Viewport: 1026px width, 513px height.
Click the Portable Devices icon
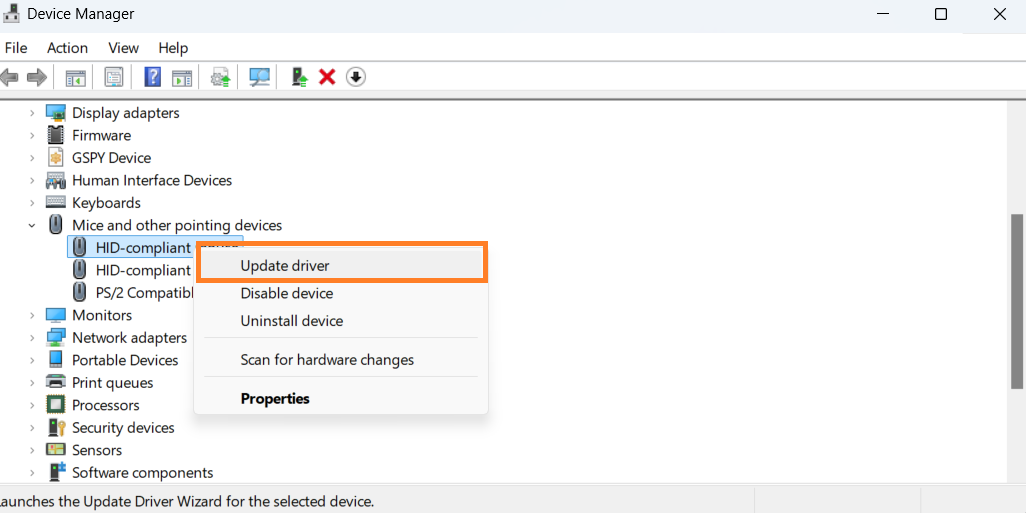tap(56, 360)
